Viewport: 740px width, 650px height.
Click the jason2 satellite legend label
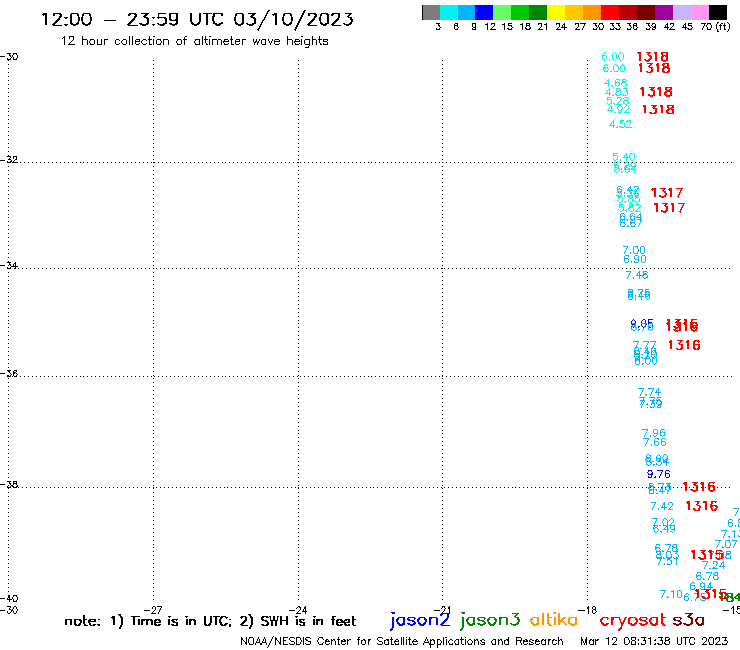click(x=420, y=620)
